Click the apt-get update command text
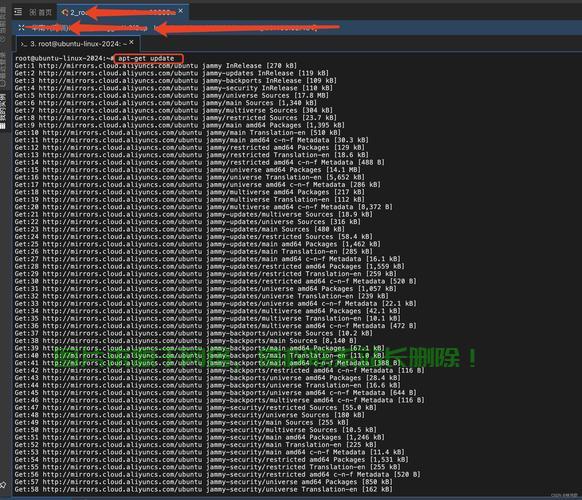This screenshot has width=582, height=500. pos(146,58)
